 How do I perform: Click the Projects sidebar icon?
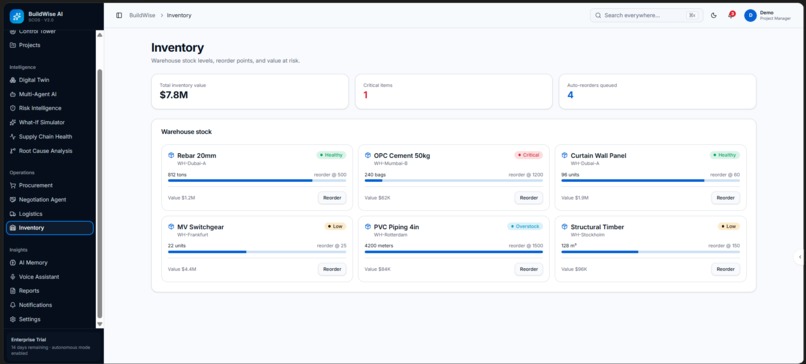pyautogui.click(x=13, y=45)
